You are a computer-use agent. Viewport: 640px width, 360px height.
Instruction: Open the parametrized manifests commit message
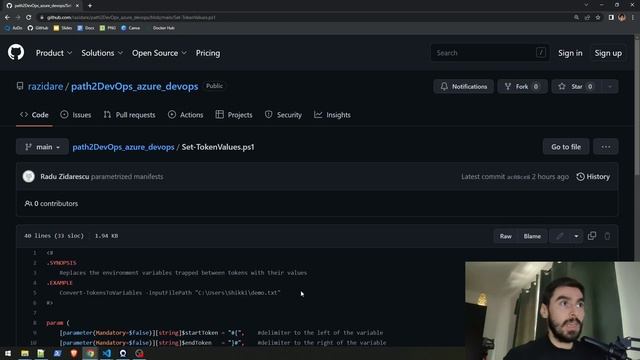point(127,177)
